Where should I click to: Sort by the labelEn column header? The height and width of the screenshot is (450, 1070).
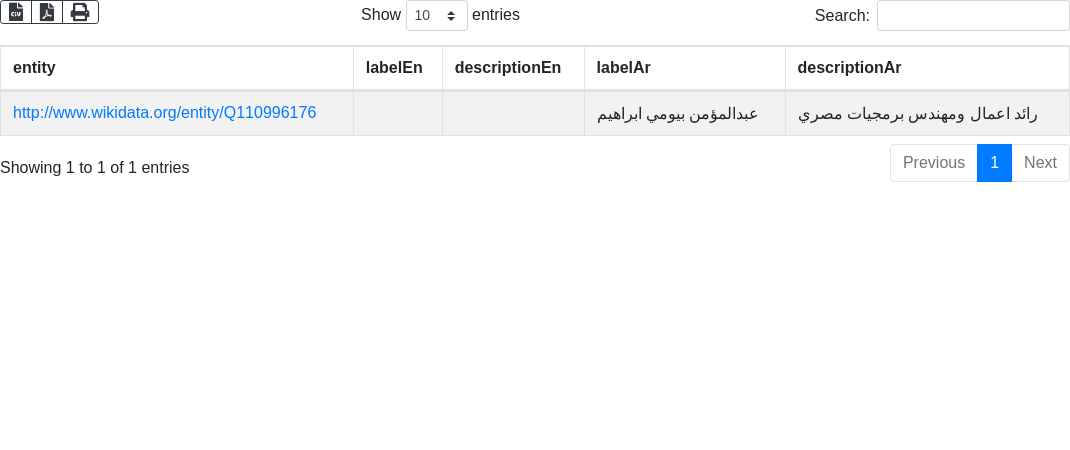[x=394, y=68]
